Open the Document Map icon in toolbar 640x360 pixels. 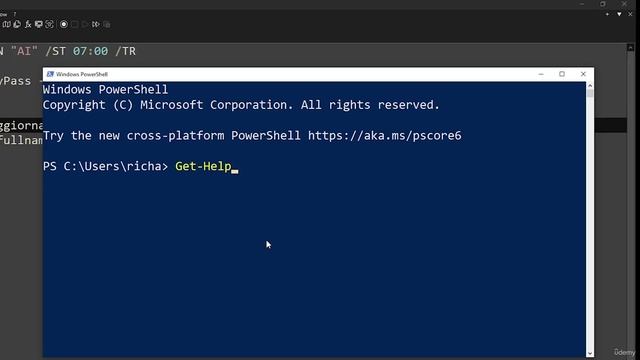tap(7, 24)
